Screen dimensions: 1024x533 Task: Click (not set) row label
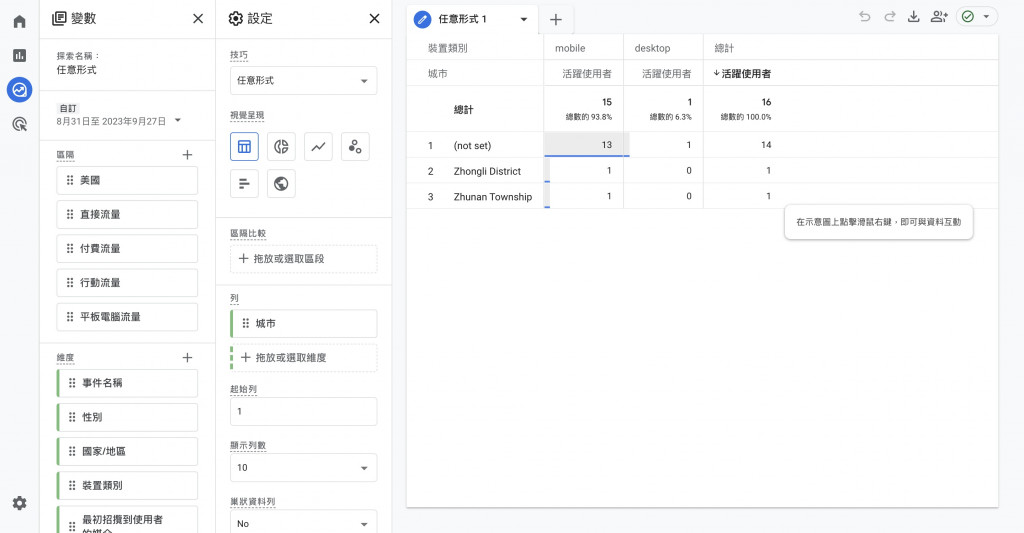click(x=472, y=146)
